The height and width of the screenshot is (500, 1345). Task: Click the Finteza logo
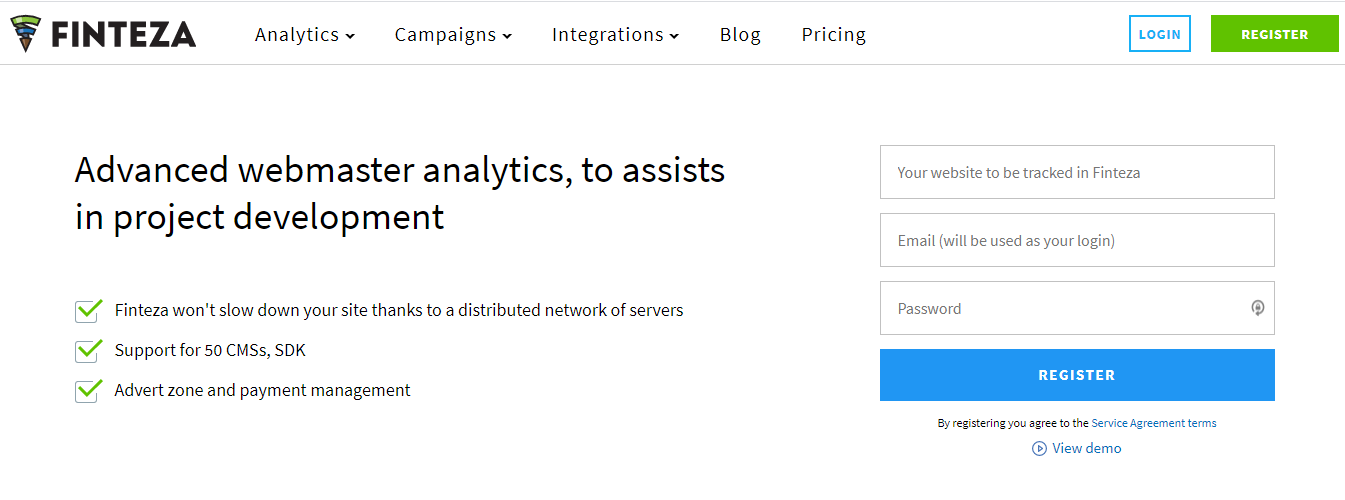click(x=103, y=34)
